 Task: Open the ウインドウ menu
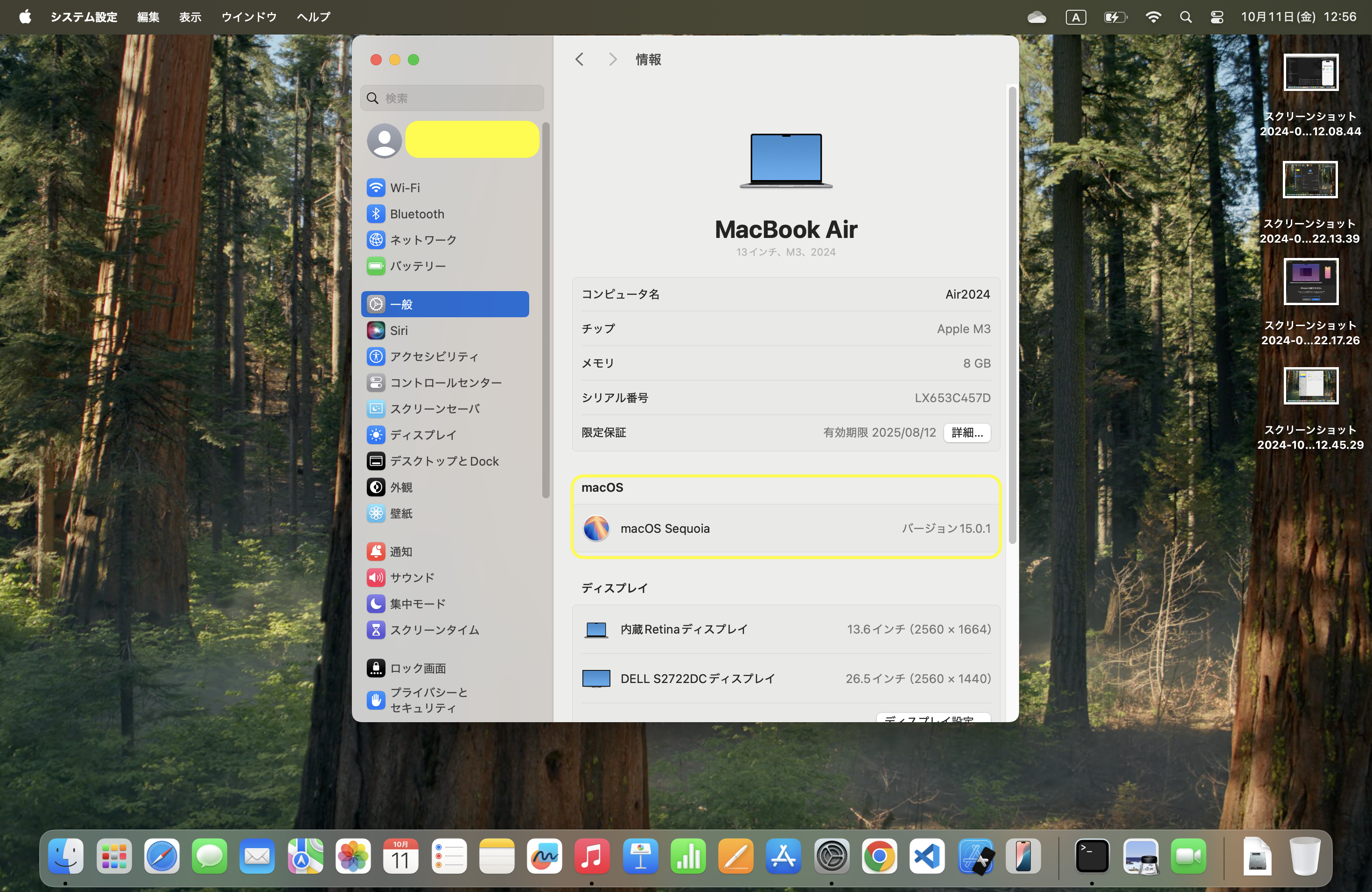(x=248, y=17)
